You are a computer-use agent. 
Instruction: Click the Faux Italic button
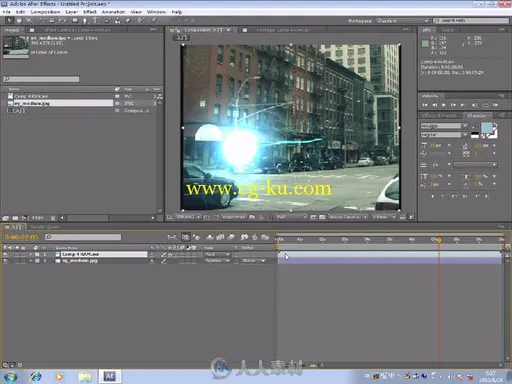click(443, 196)
